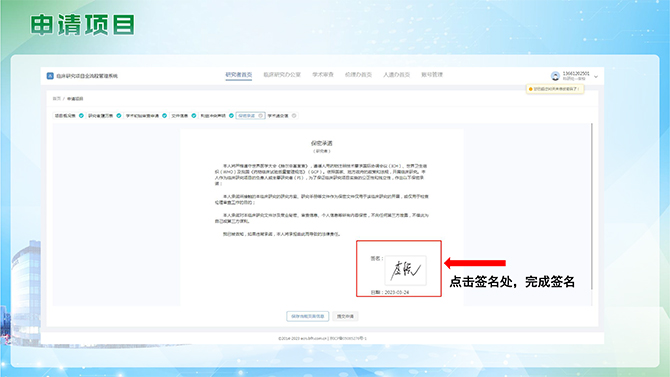The image size is (670, 377).
Task: Open the 研究者首页 tab
Action: [x=238, y=75]
